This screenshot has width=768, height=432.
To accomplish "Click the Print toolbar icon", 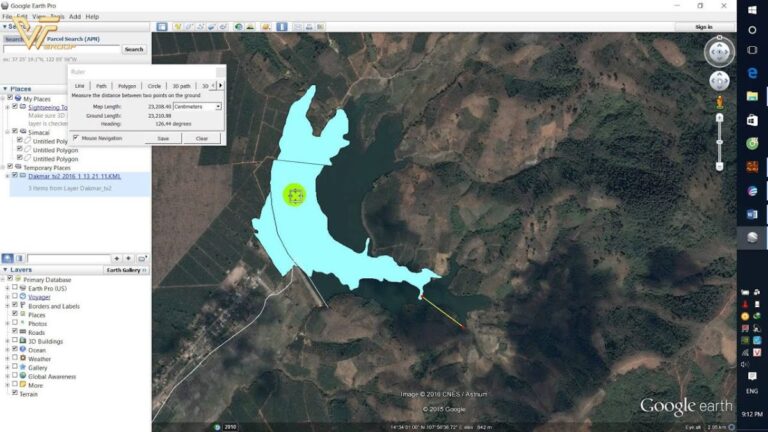I will click(x=309, y=27).
